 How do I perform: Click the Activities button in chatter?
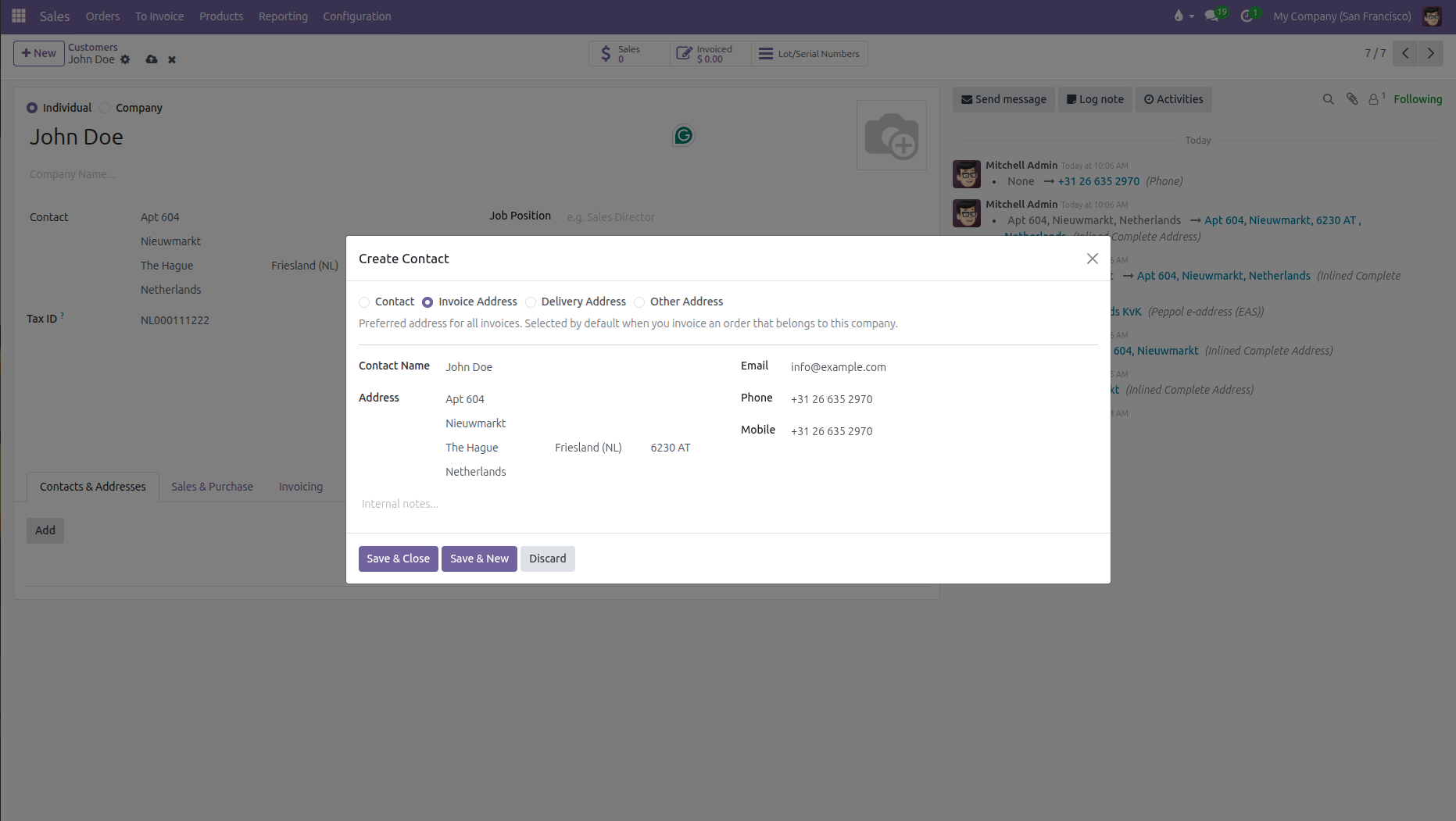click(x=1173, y=99)
